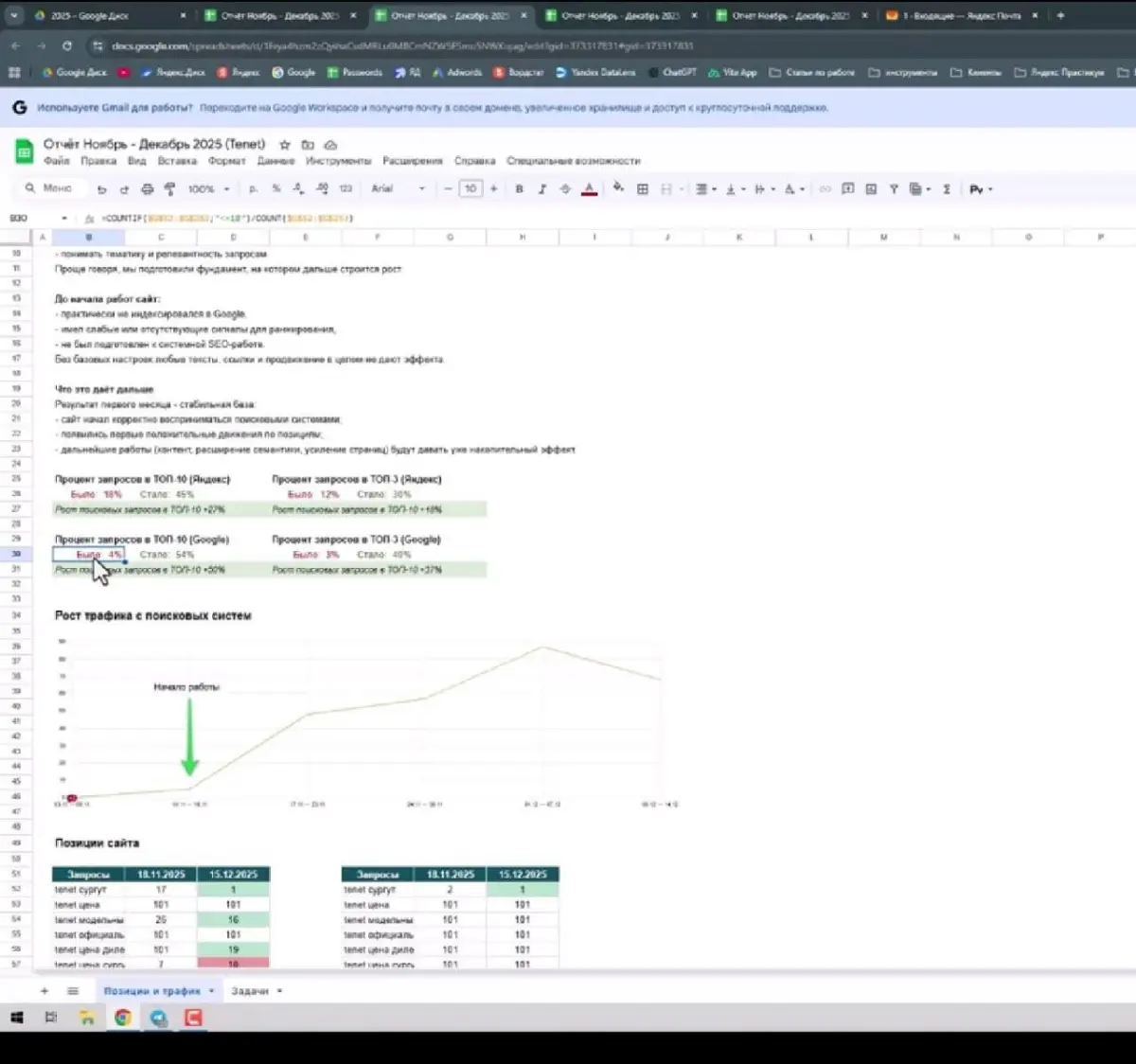
Task: Print the spreadsheet using the printer icon
Action: [x=147, y=189]
